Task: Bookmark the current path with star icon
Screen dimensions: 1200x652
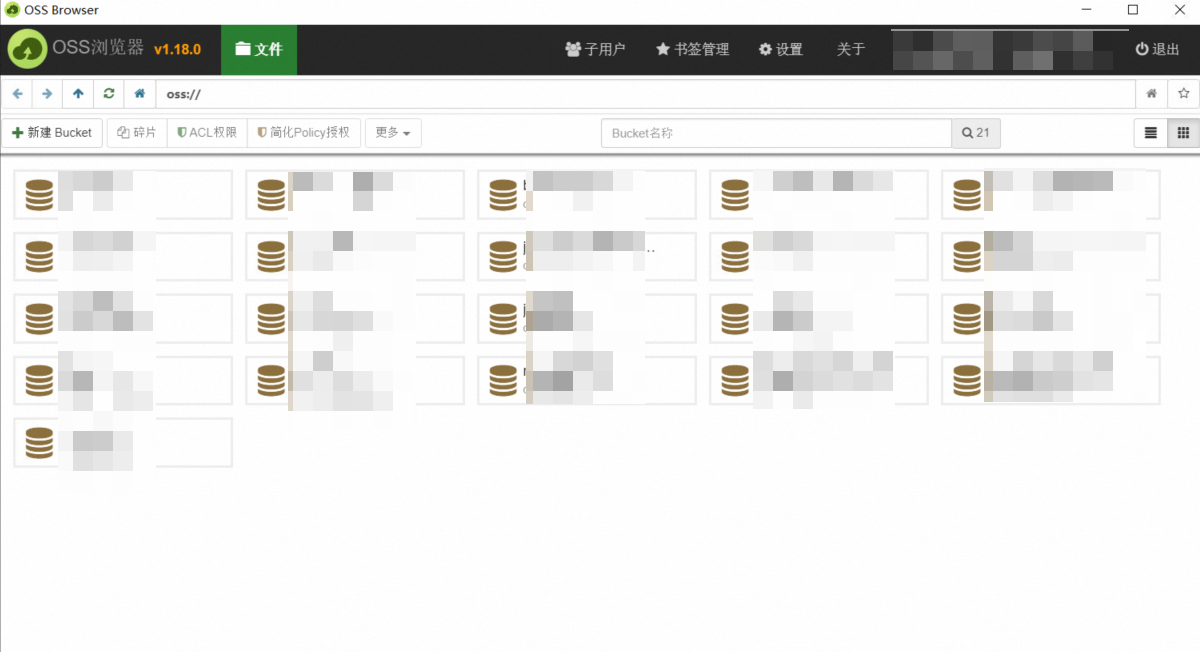Action: tap(1183, 94)
